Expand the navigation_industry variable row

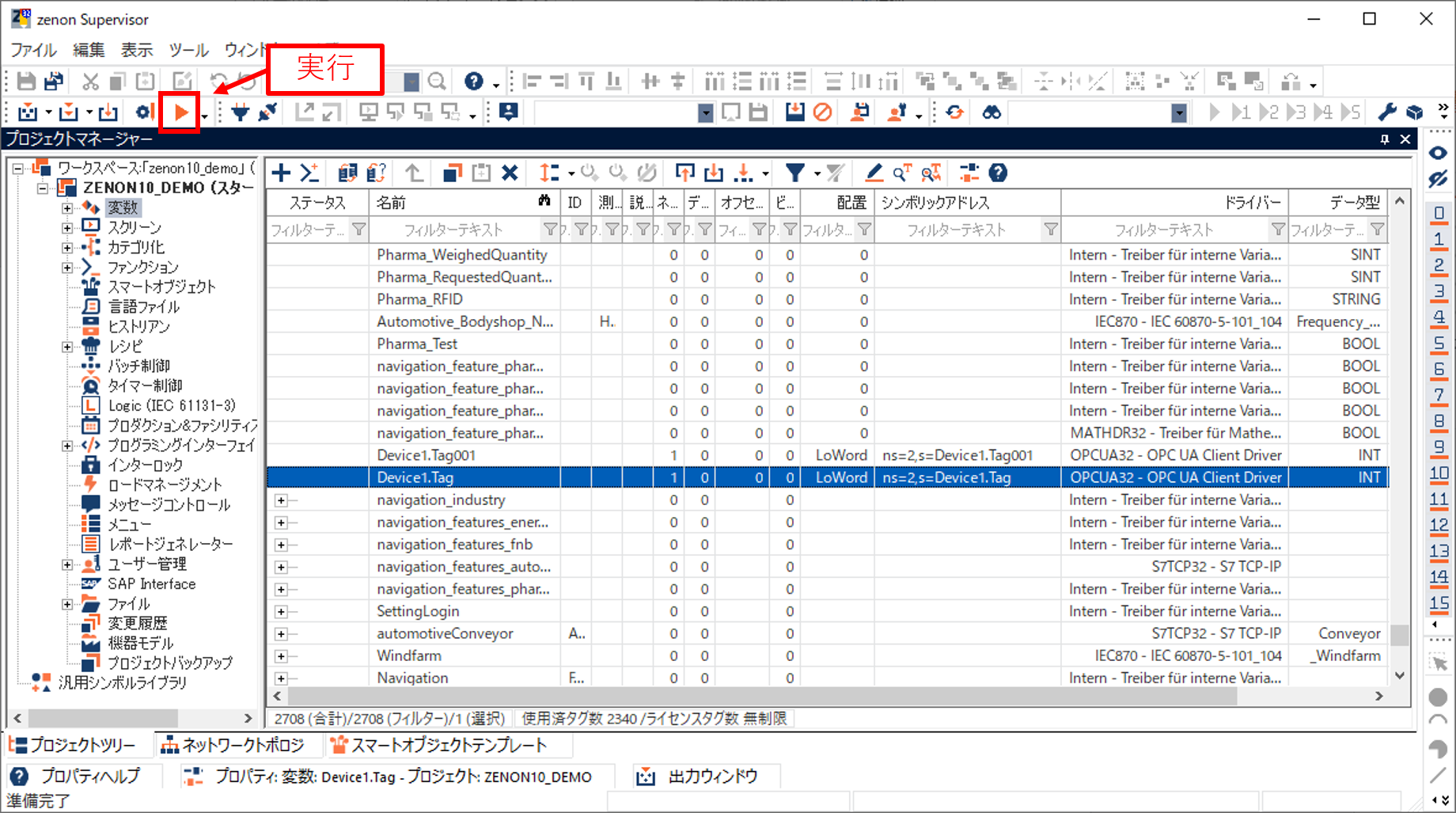pyautogui.click(x=281, y=500)
